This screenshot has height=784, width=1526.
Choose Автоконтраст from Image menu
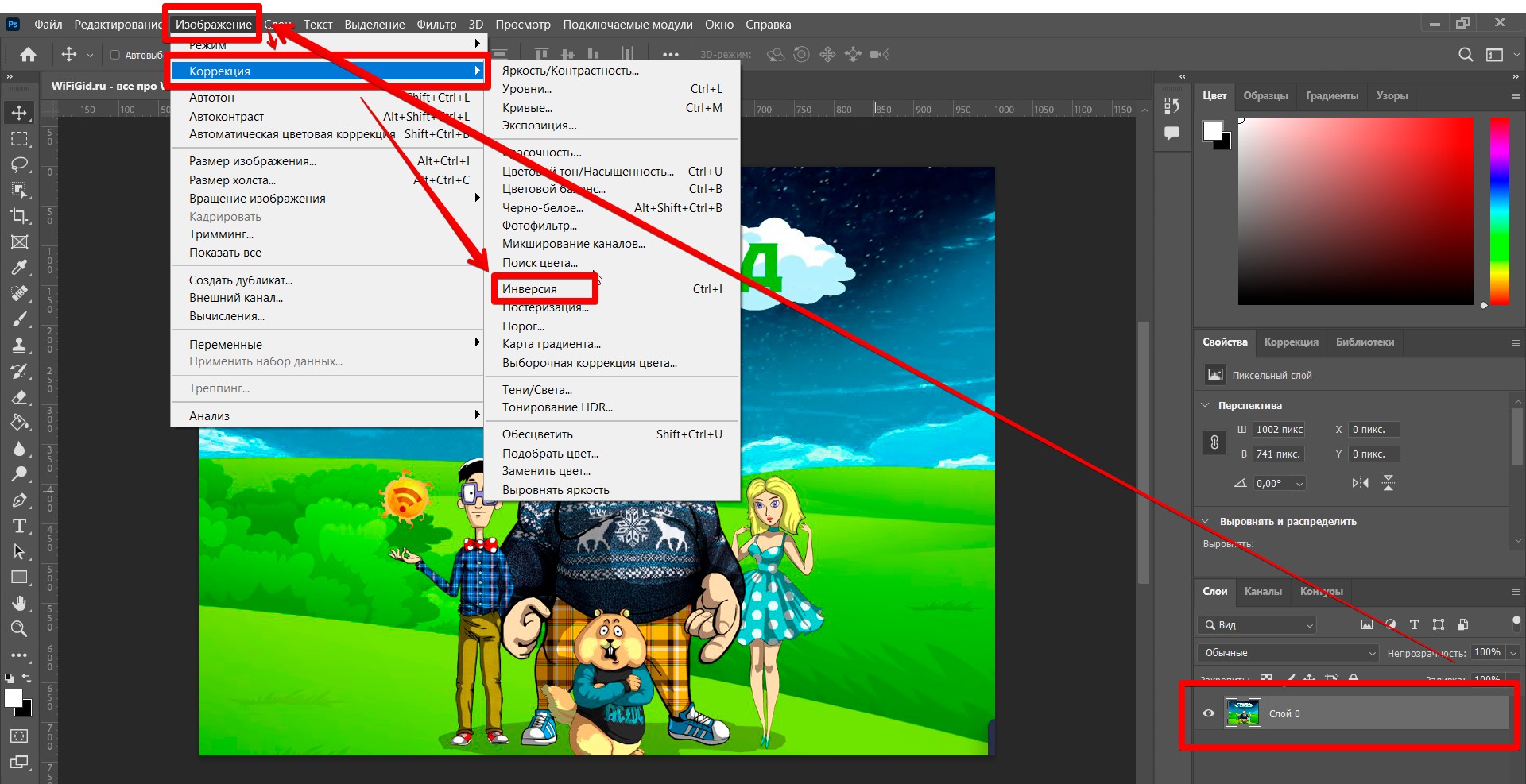[327, 117]
